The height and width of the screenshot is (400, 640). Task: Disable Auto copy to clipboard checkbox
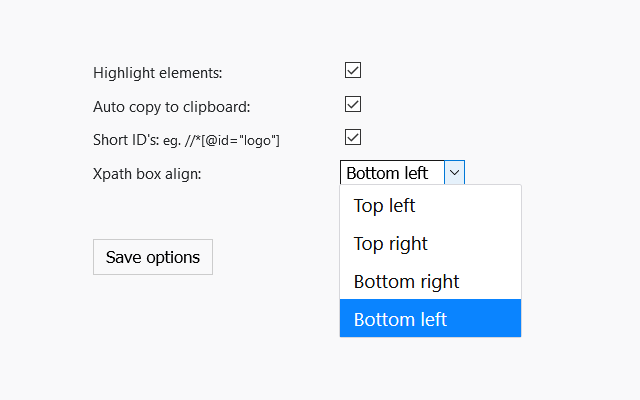[352, 104]
